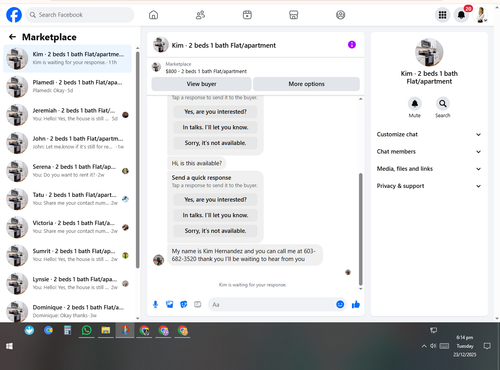The height and width of the screenshot is (370, 500).
Task: Open the Groups icon in top navigation
Action: click(340, 15)
